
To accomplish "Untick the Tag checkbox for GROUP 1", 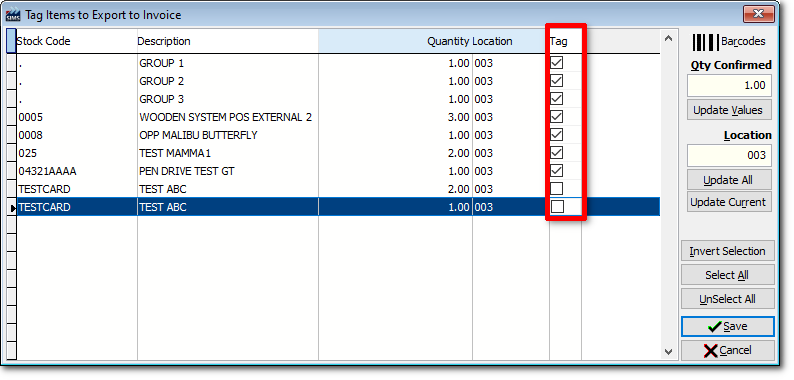I will coord(557,63).
